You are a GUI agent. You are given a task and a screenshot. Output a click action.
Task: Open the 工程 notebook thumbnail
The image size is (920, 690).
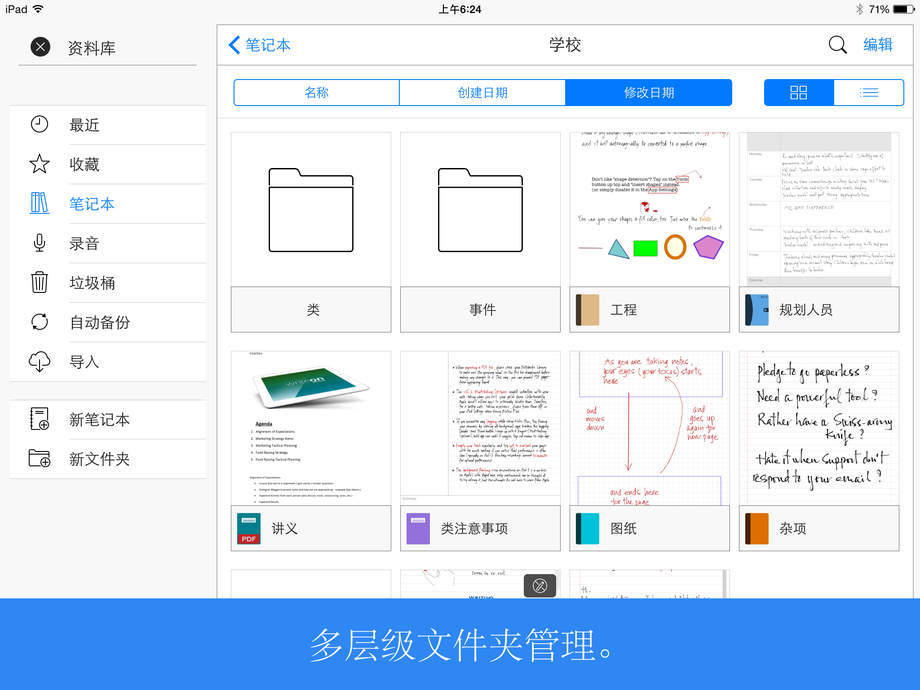coord(650,209)
